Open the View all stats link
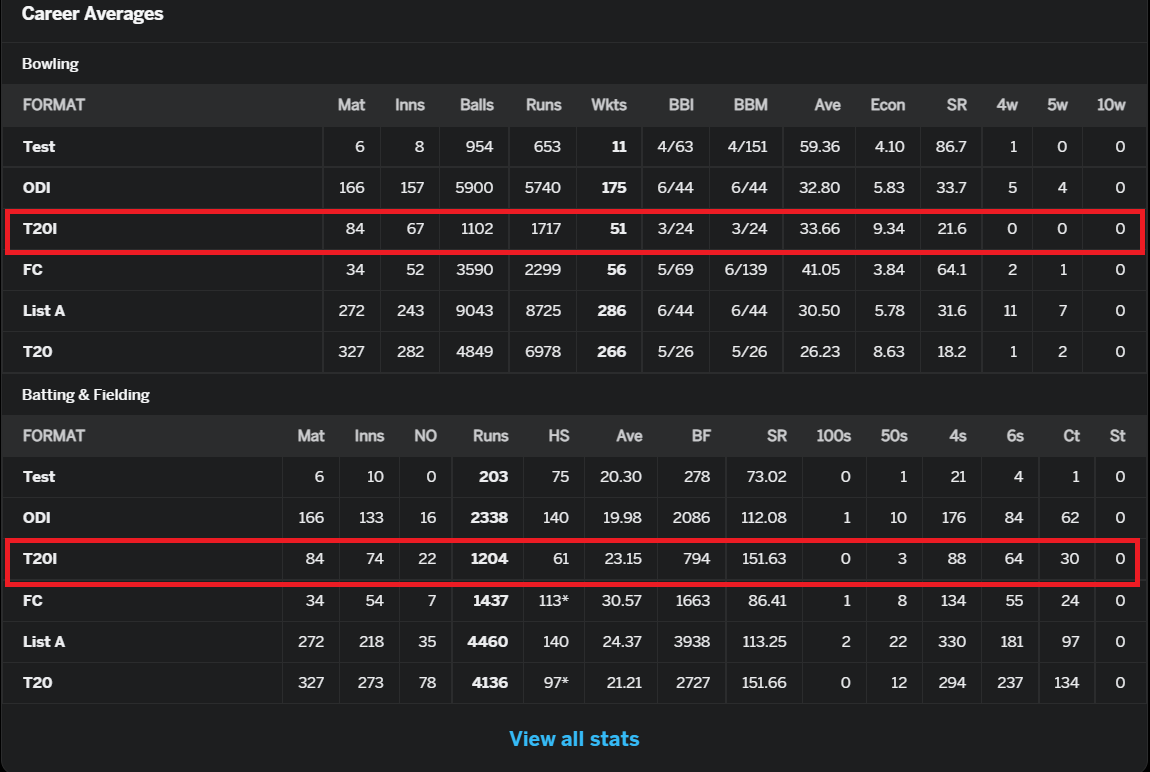Viewport: 1150px width, 772px height. (574, 738)
